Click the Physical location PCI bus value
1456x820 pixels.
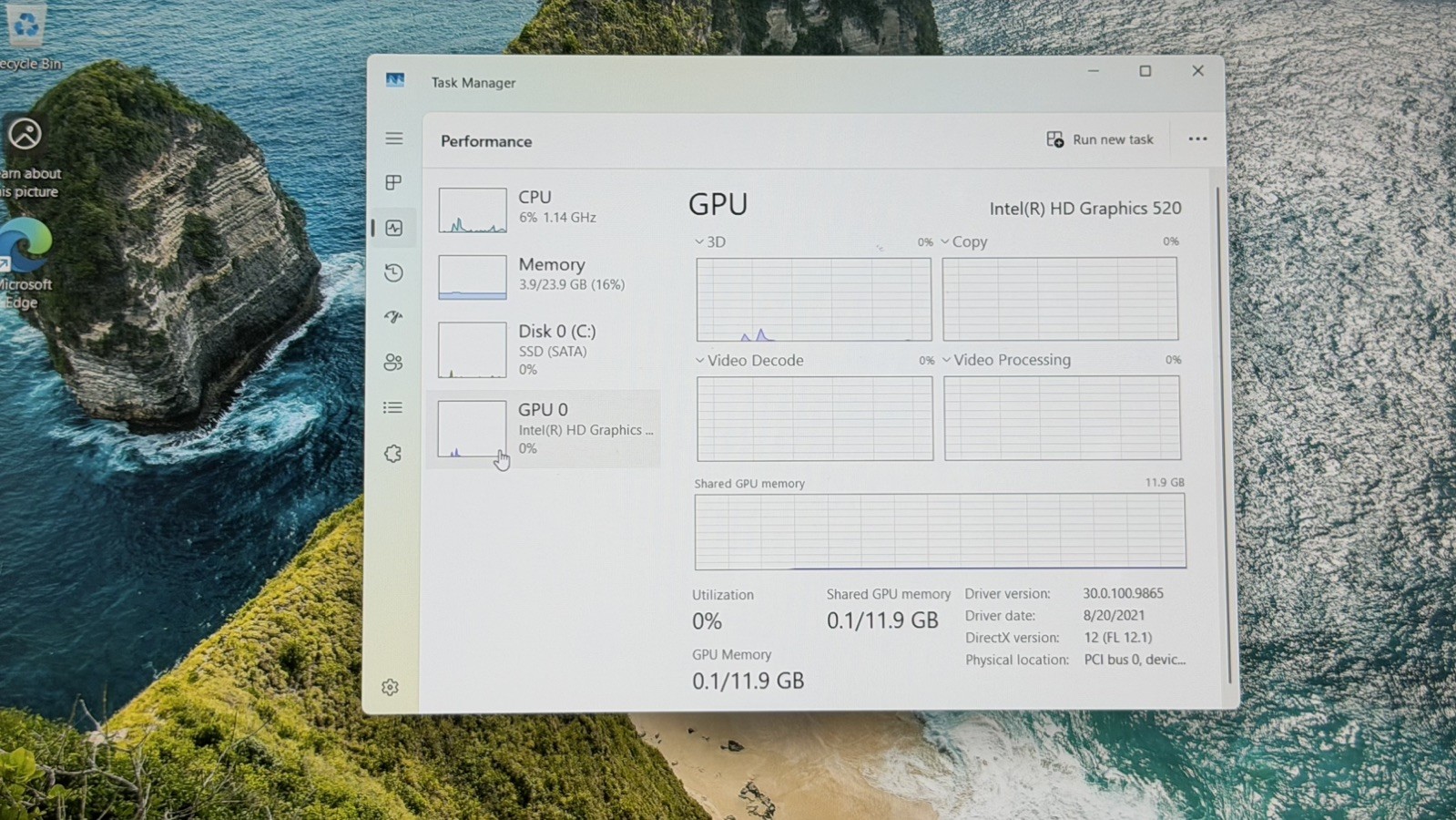click(x=1135, y=659)
